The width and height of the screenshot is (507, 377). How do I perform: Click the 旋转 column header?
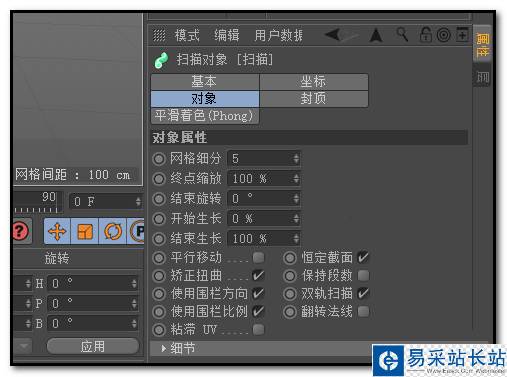[x=57, y=259]
